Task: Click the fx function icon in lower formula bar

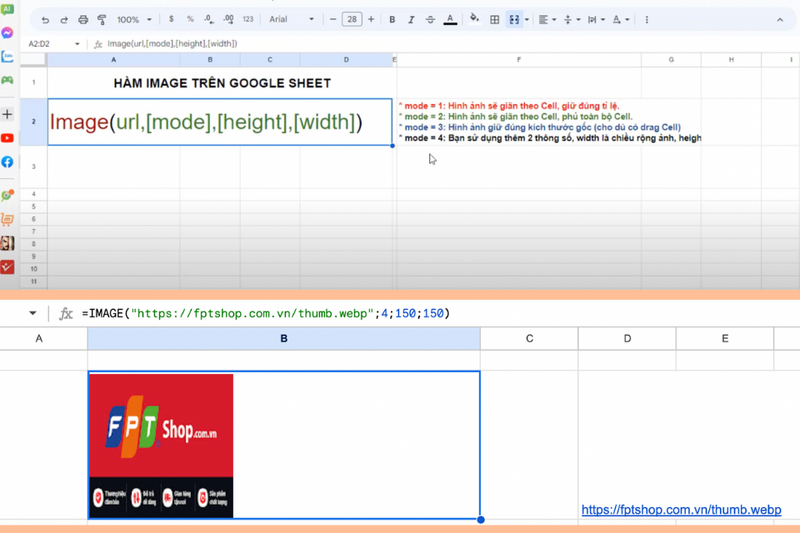Action: pyautogui.click(x=65, y=314)
